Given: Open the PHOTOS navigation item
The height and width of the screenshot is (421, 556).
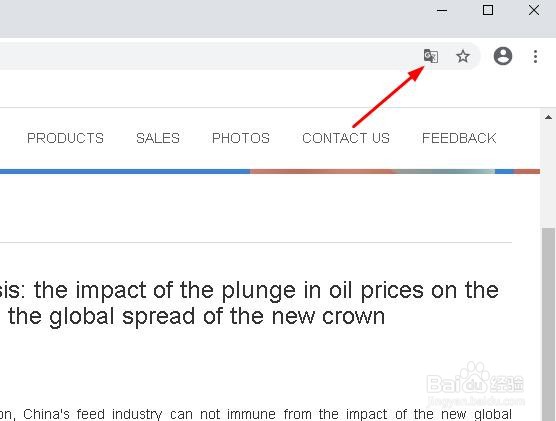Looking at the screenshot, I should pyautogui.click(x=241, y=138).
